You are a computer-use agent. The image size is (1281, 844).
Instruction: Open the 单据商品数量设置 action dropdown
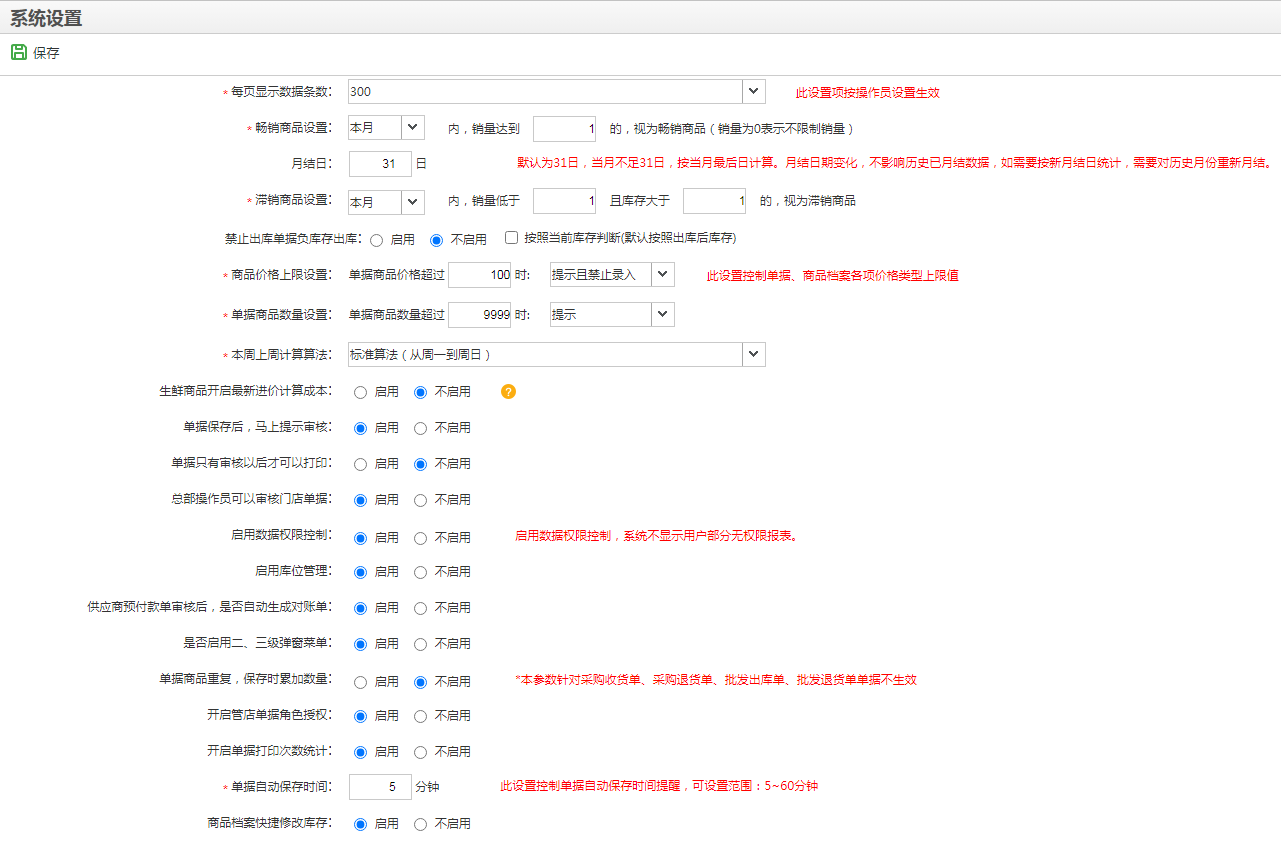pyautogui.click(x=663, y=315)
